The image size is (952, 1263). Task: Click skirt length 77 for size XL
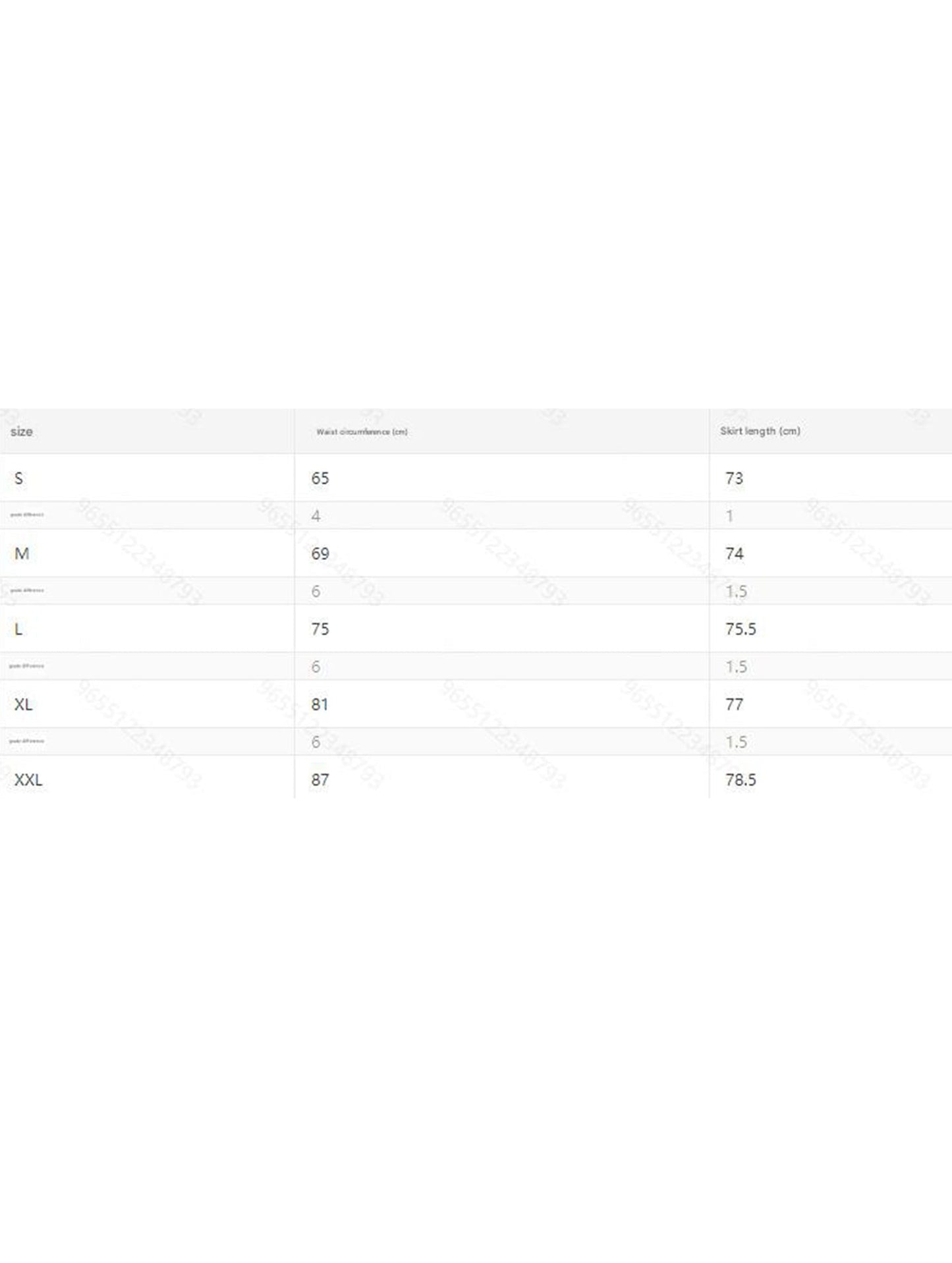734,704
